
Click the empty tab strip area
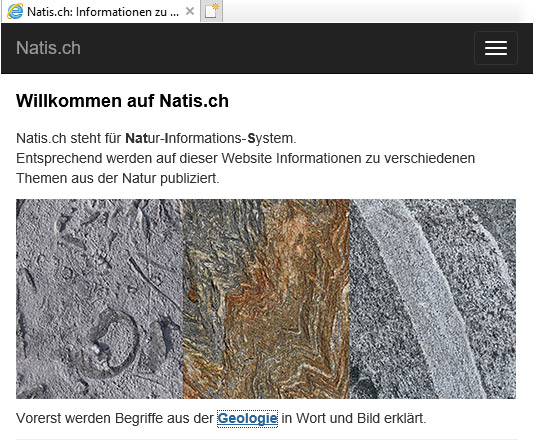[375, 11]
